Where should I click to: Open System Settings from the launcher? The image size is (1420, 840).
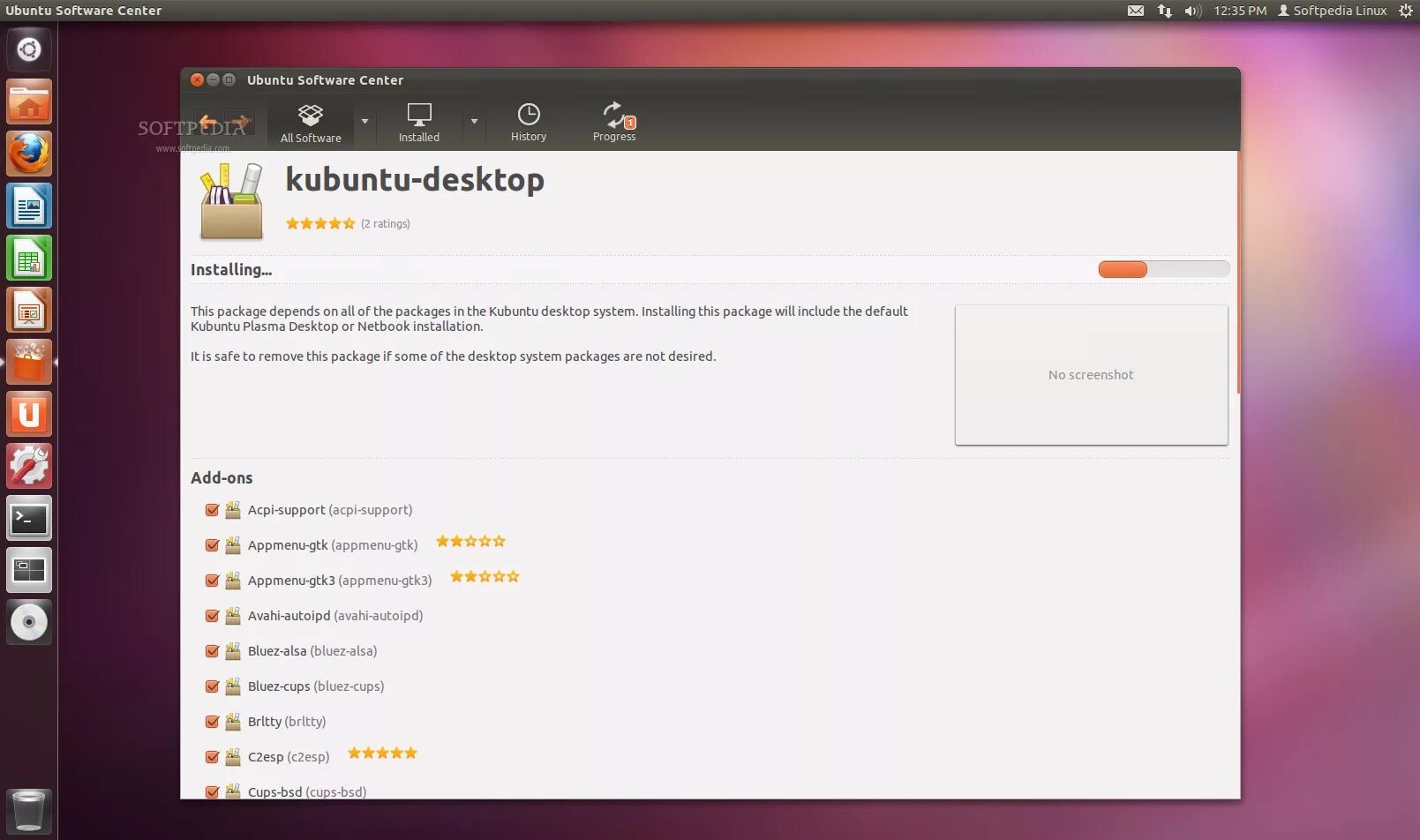point(29,466)
